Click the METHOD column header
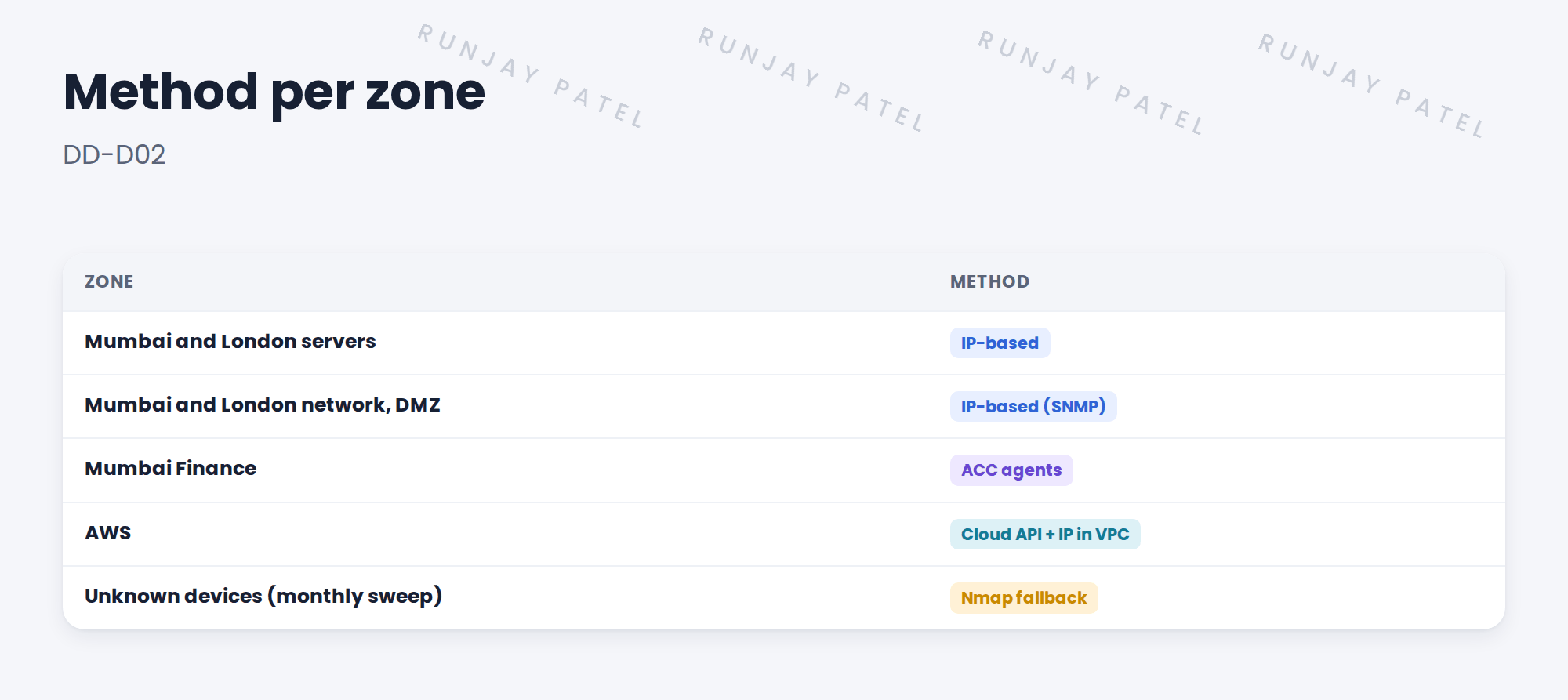 [x=990, y=281]
